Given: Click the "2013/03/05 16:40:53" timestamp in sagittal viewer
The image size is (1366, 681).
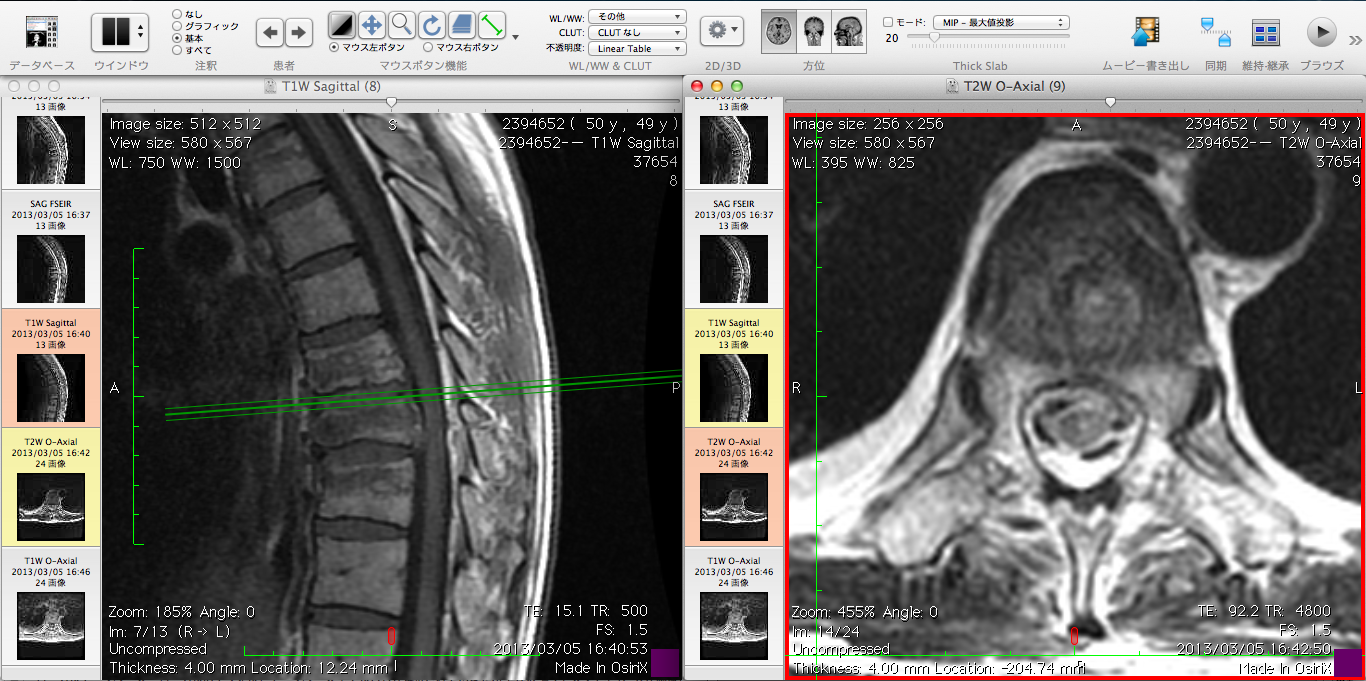Looking at the screenshot, I should pos(570,649).
